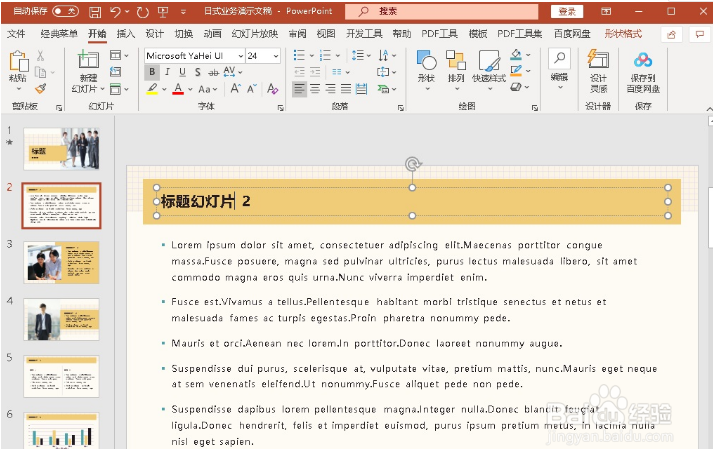Apply bulleted list formatting
This screenshot has width=713, height=461.
(299, 56)
